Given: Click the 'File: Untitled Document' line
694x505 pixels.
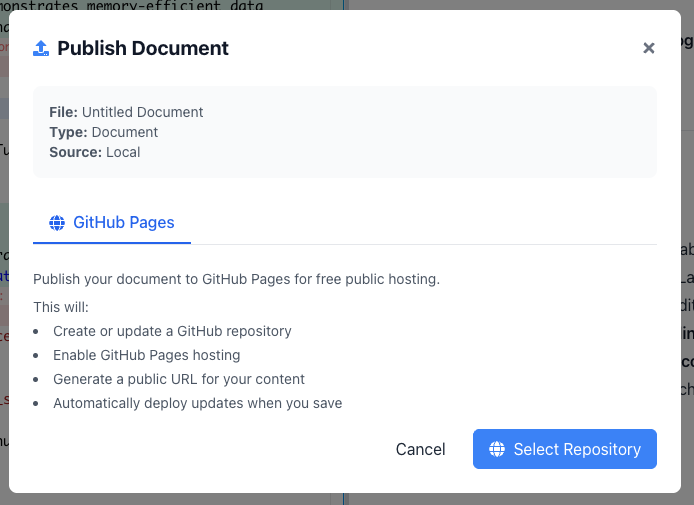Looking at the screenshot, I should [x=126, y=112].
